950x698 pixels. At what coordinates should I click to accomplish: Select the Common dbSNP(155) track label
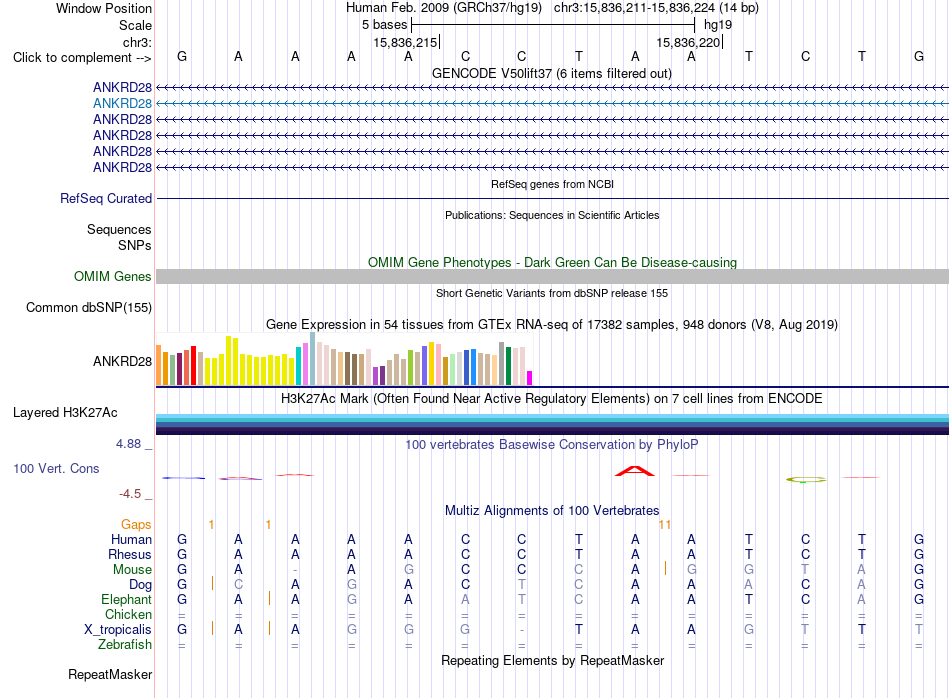coord(89,308)
